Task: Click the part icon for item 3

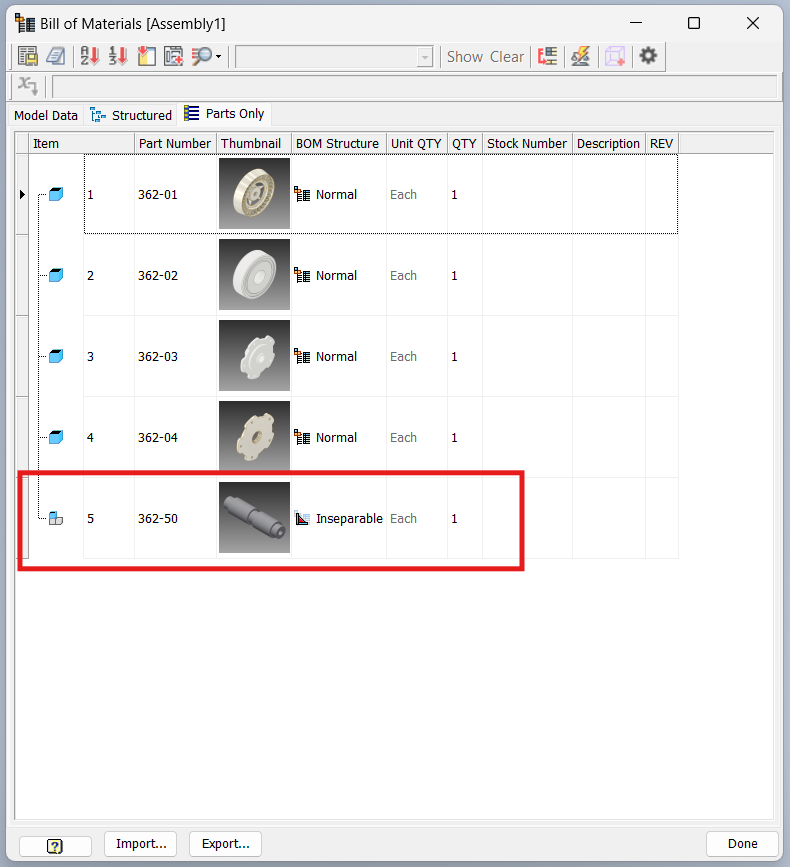Action: [x=56, y=356]
